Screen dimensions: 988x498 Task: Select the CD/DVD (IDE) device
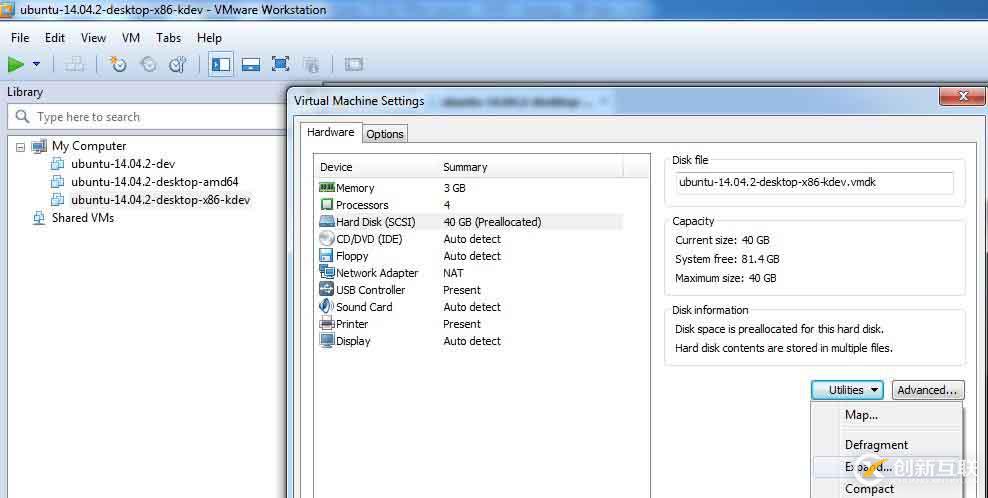[469, 239]
